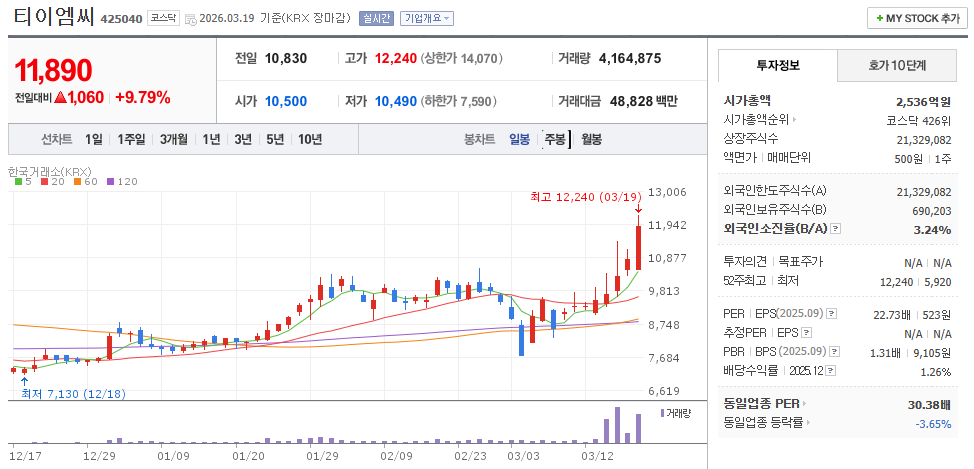Image resolution: width=974 pixels, height=469 pixels.
Task: Open help icon next to 배당수익률 2025.12
Action: pos(831,371)
